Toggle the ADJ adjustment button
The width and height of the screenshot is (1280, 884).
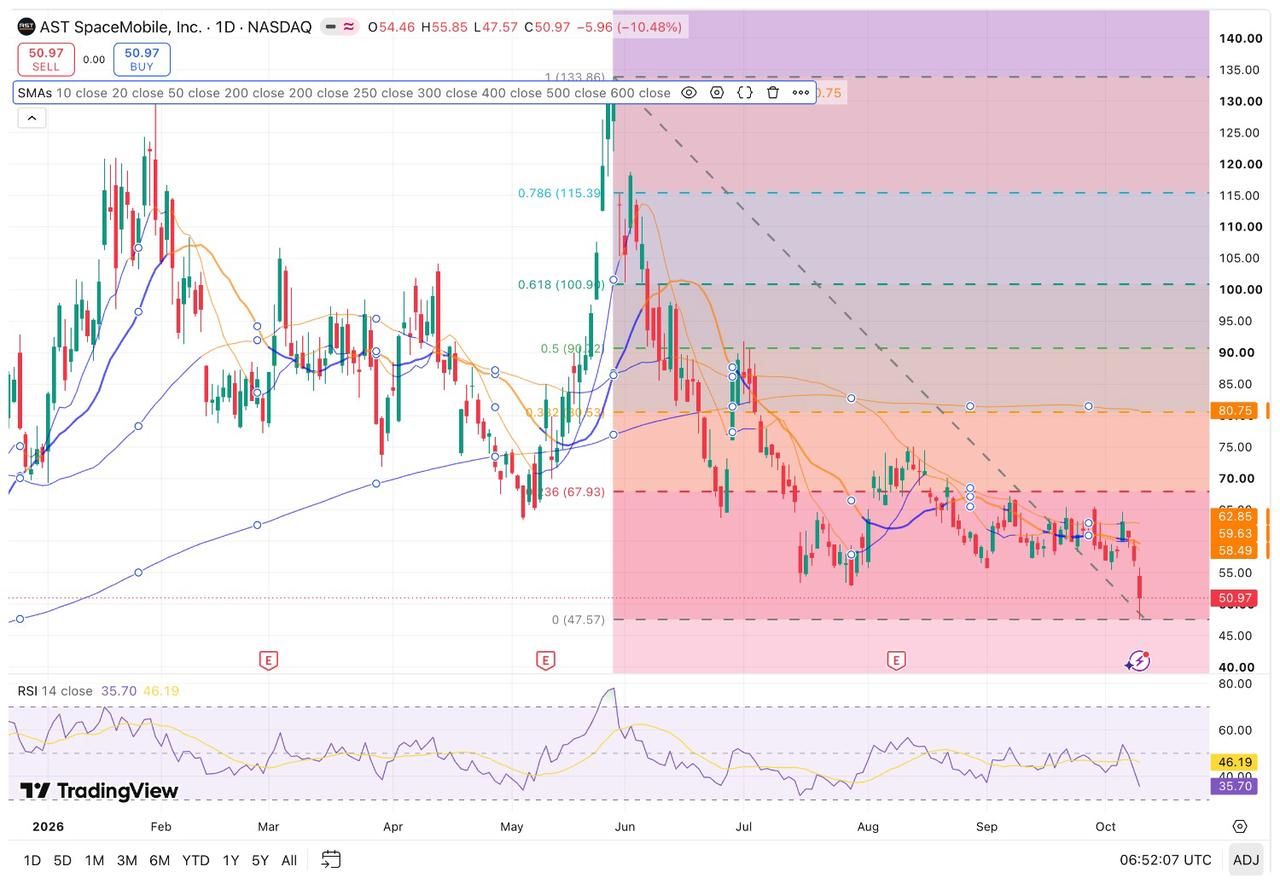[1246, 860]
